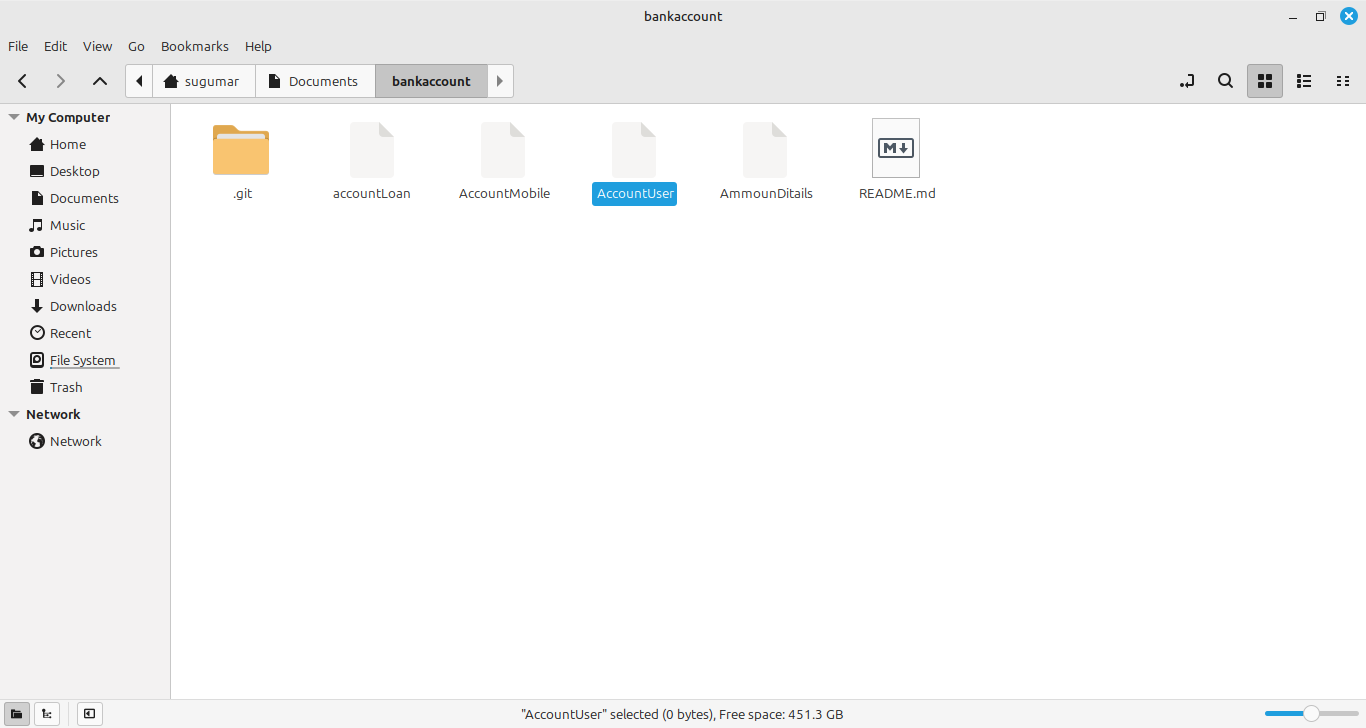Switch to icon view
Image resolution: width=1366 pixels, height=728 pixels.
point(1264,81)
